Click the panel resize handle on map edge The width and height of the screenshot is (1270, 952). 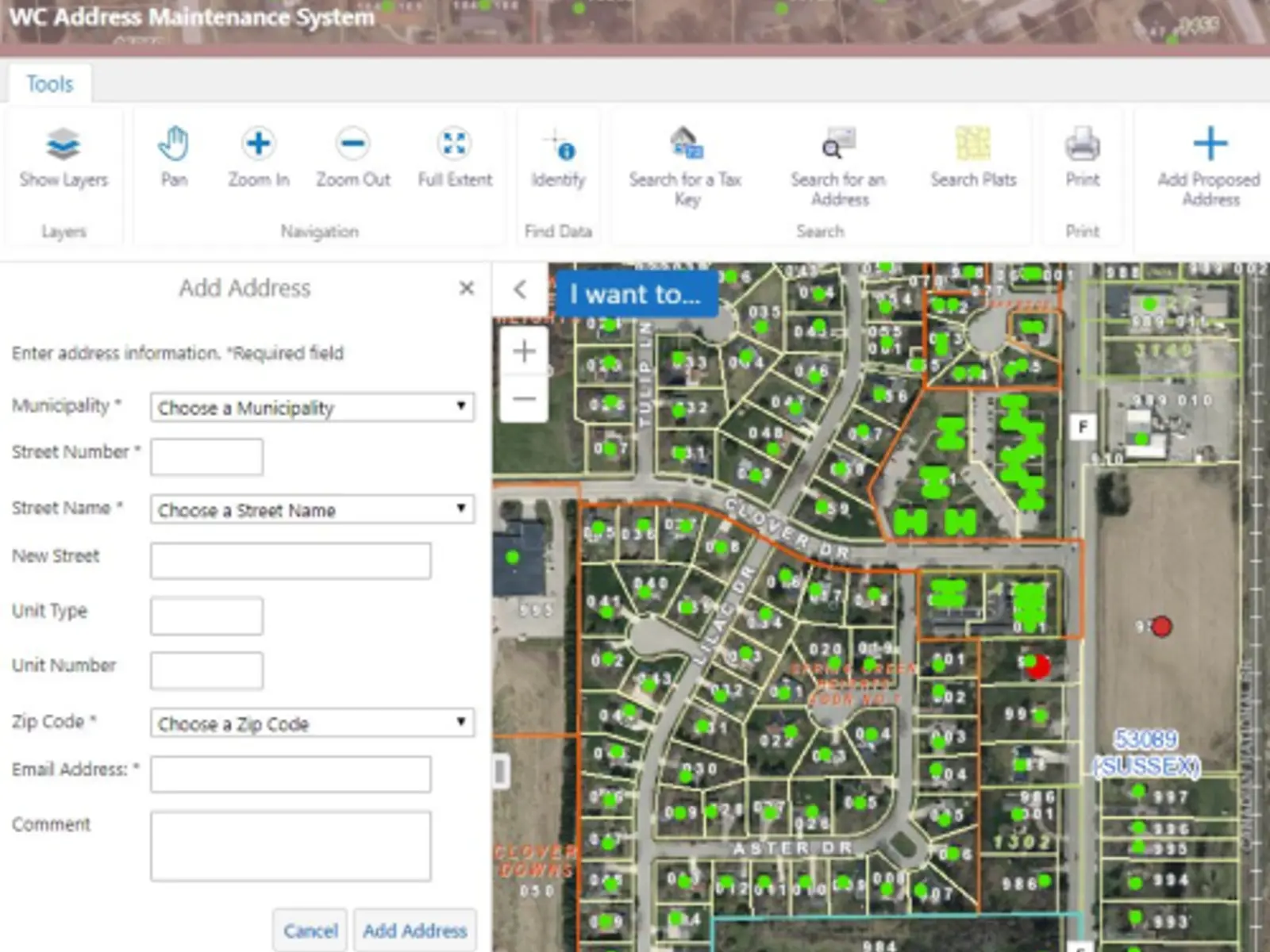[x=501, y=770]
